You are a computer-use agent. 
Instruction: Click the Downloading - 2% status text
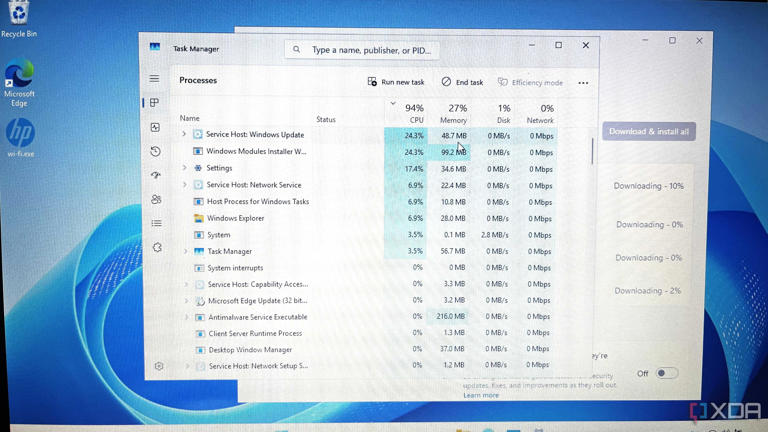(x=648, y=290)
